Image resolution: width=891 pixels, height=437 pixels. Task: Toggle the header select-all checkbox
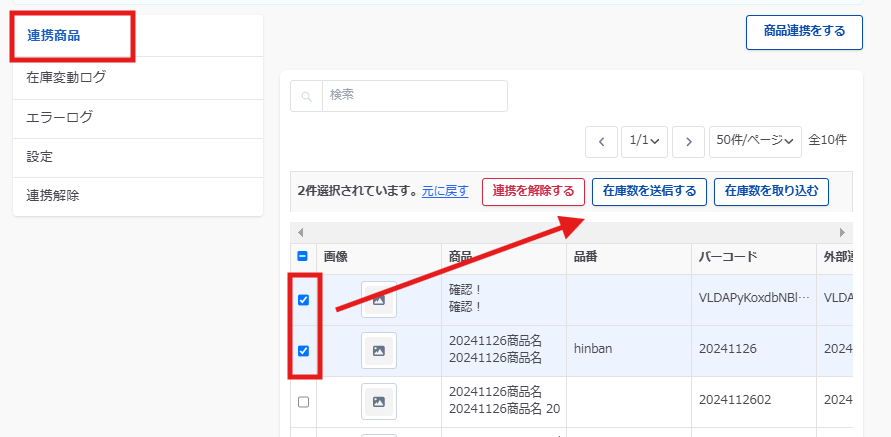click(x=303, y=257)
